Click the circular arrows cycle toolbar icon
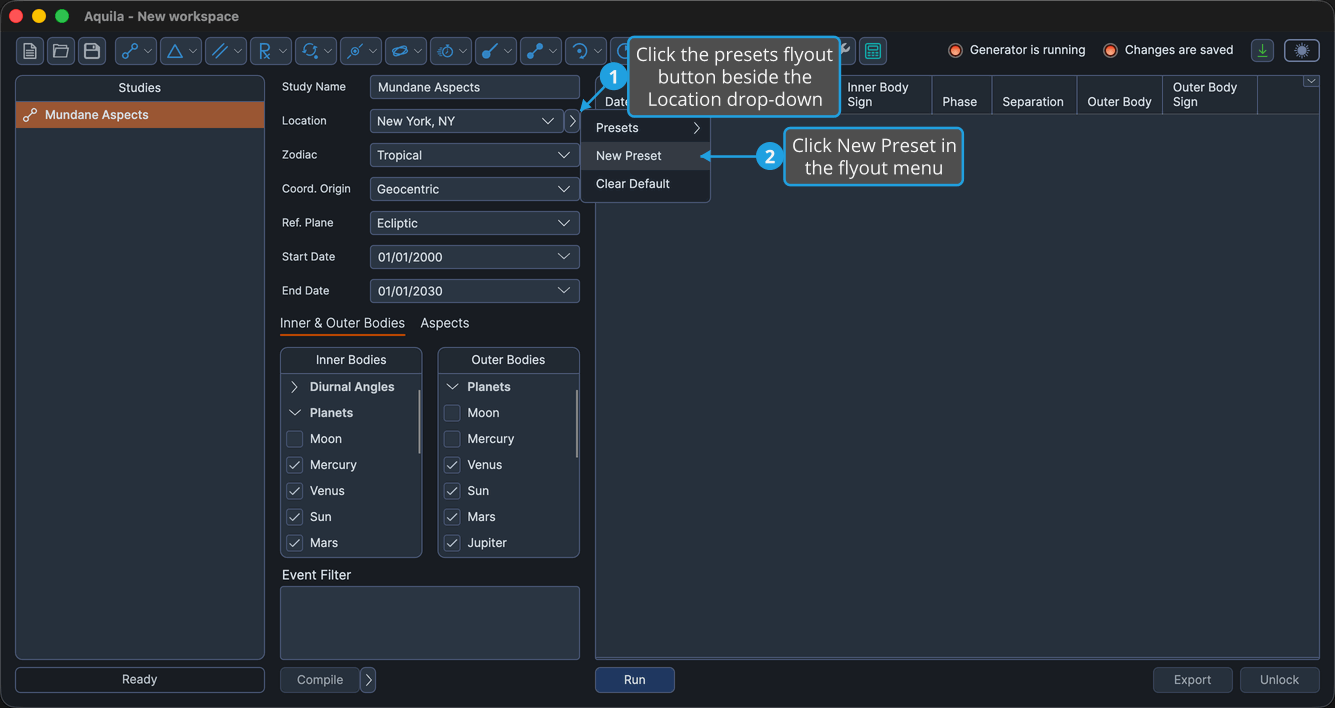The image size is (1335, 708). click(310, 51)
